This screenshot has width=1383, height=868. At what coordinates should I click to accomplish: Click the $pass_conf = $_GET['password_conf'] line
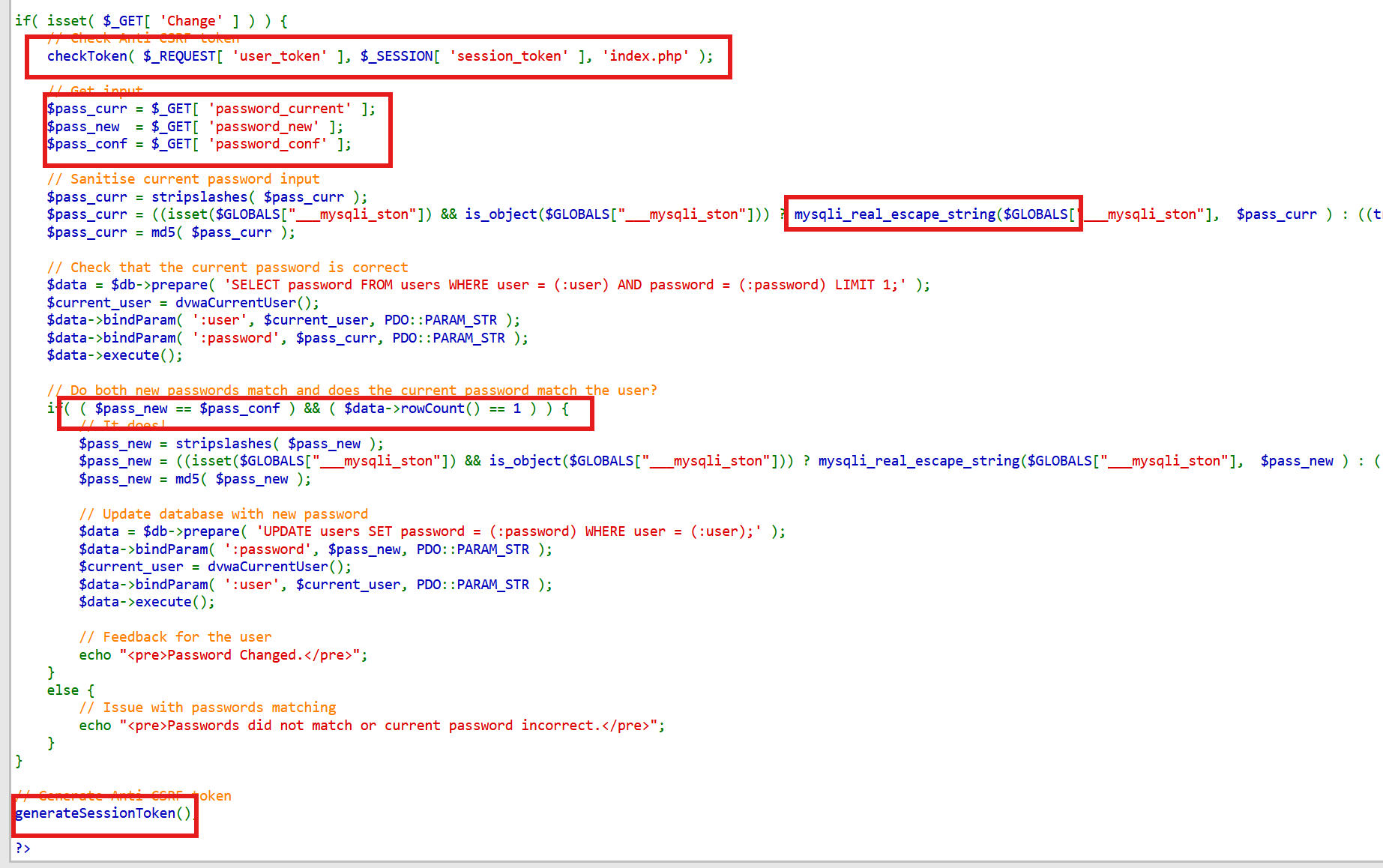(x=199, y=144)
